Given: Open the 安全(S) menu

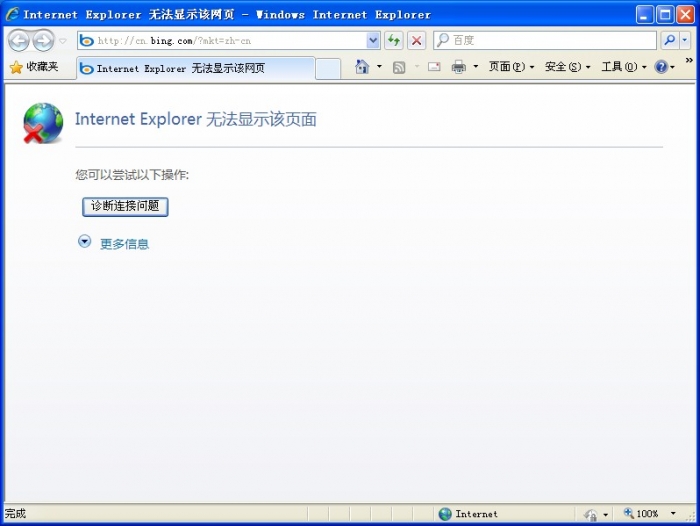Looking at the screenshot, I should [567, 67].
